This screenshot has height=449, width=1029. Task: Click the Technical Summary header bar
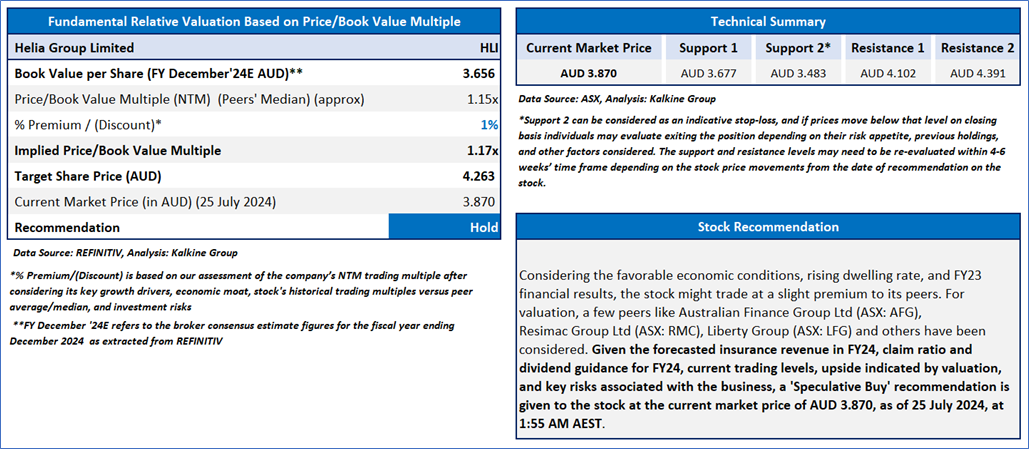768,22
